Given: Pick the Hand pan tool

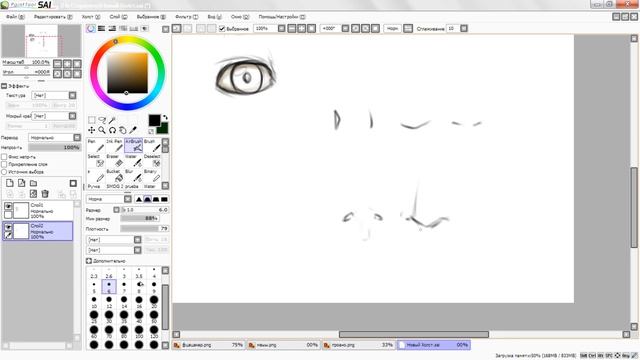Looking at the screenshot, I should coord(122,130).
